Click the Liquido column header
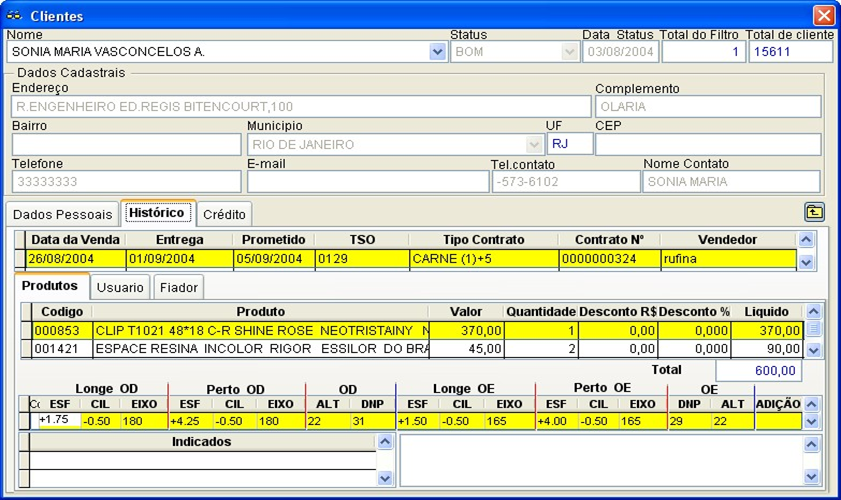The height and width of the screenshot is (500, 841). click(x=766, y=312)
